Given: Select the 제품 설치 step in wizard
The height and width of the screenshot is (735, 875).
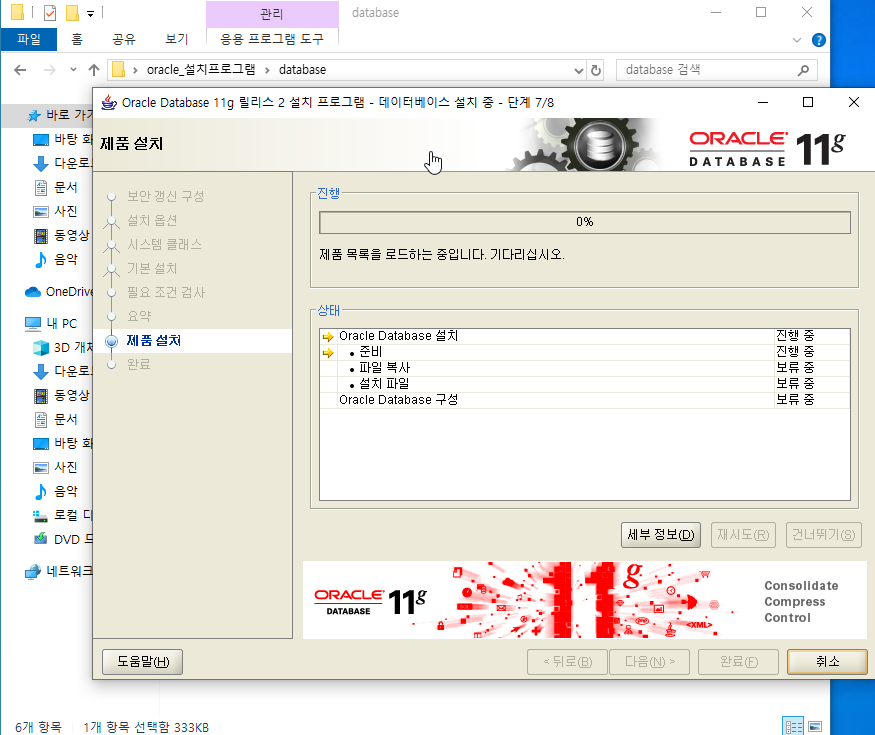Looking at the screenshot, I should point(153,340).
